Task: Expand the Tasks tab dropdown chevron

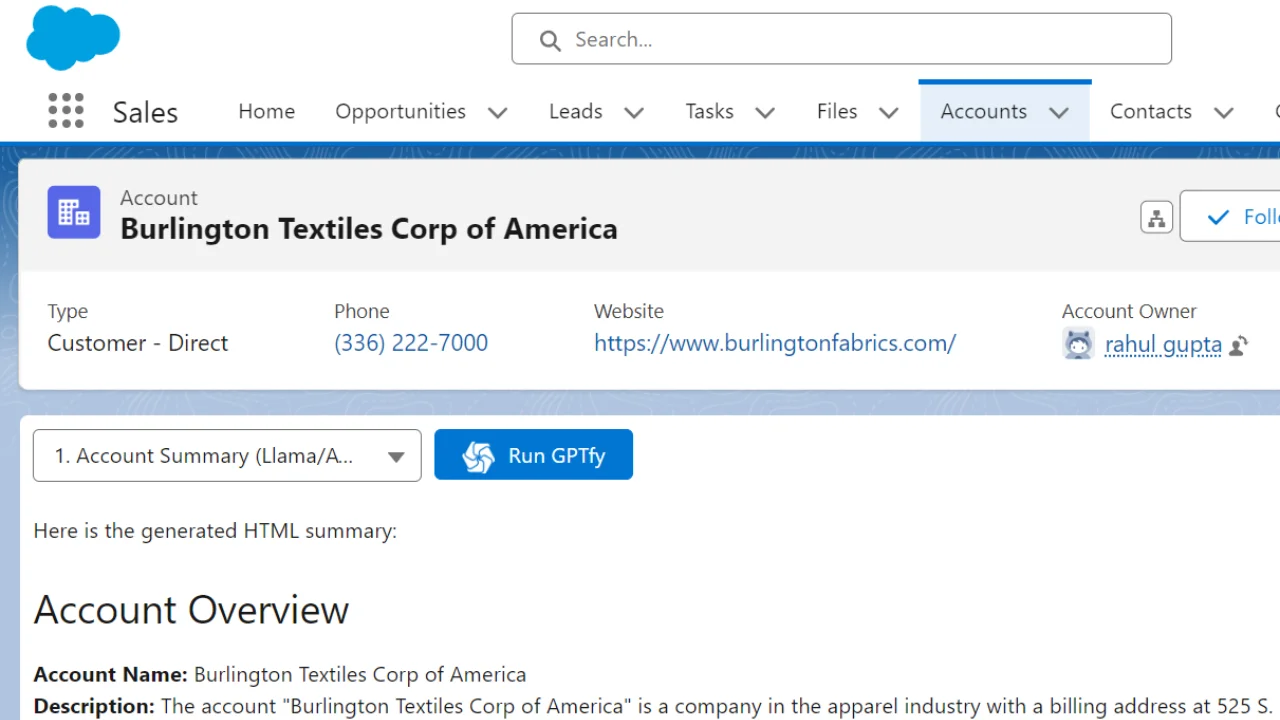Action: click(765, 112)
